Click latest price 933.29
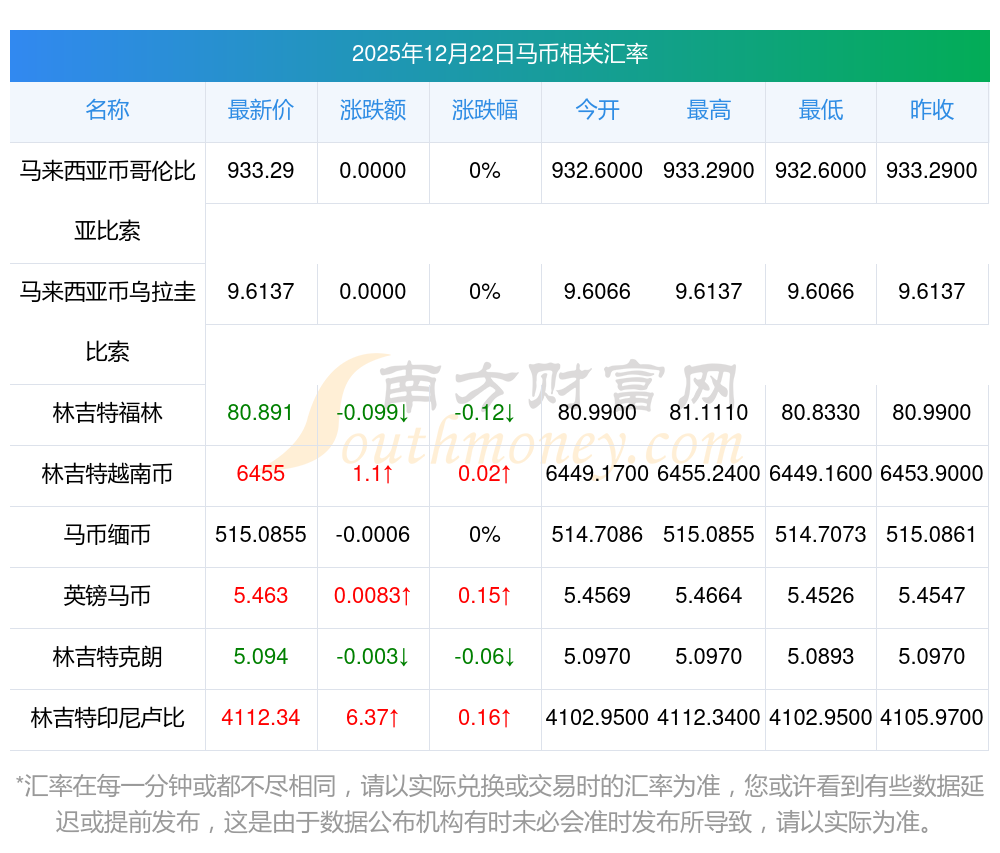This screenshot has height=853, width=1000. (x=260, y=171)
